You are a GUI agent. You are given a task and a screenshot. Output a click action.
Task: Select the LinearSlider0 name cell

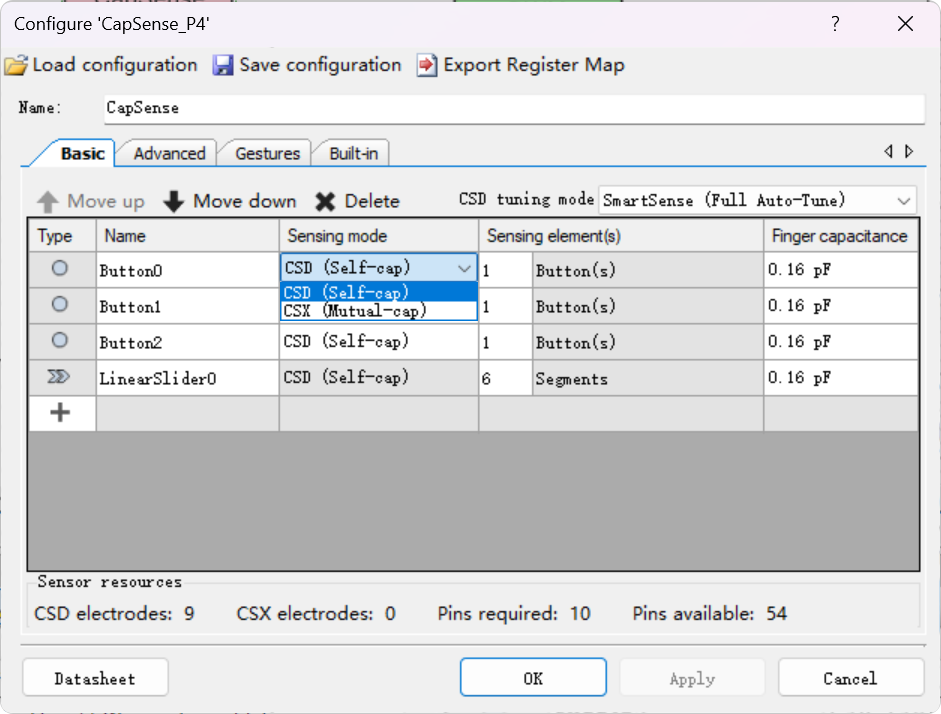[x=187, y=378]
